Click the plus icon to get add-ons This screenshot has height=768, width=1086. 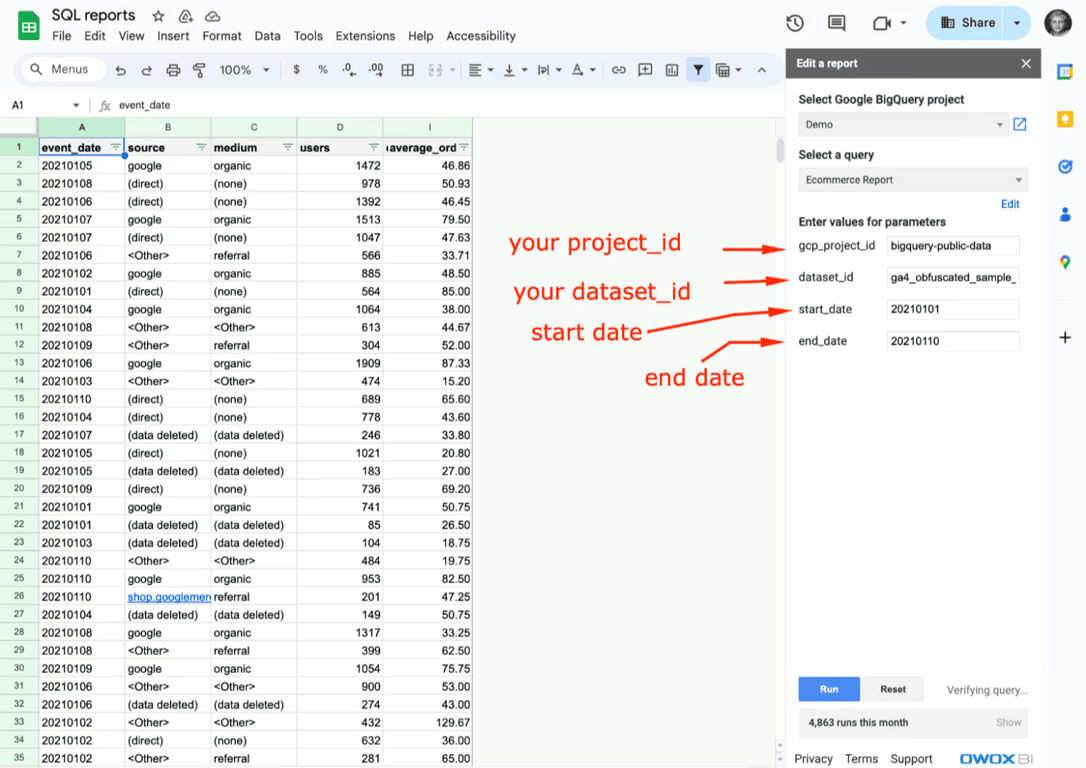pyautogui.click(x=1065, y=337)
